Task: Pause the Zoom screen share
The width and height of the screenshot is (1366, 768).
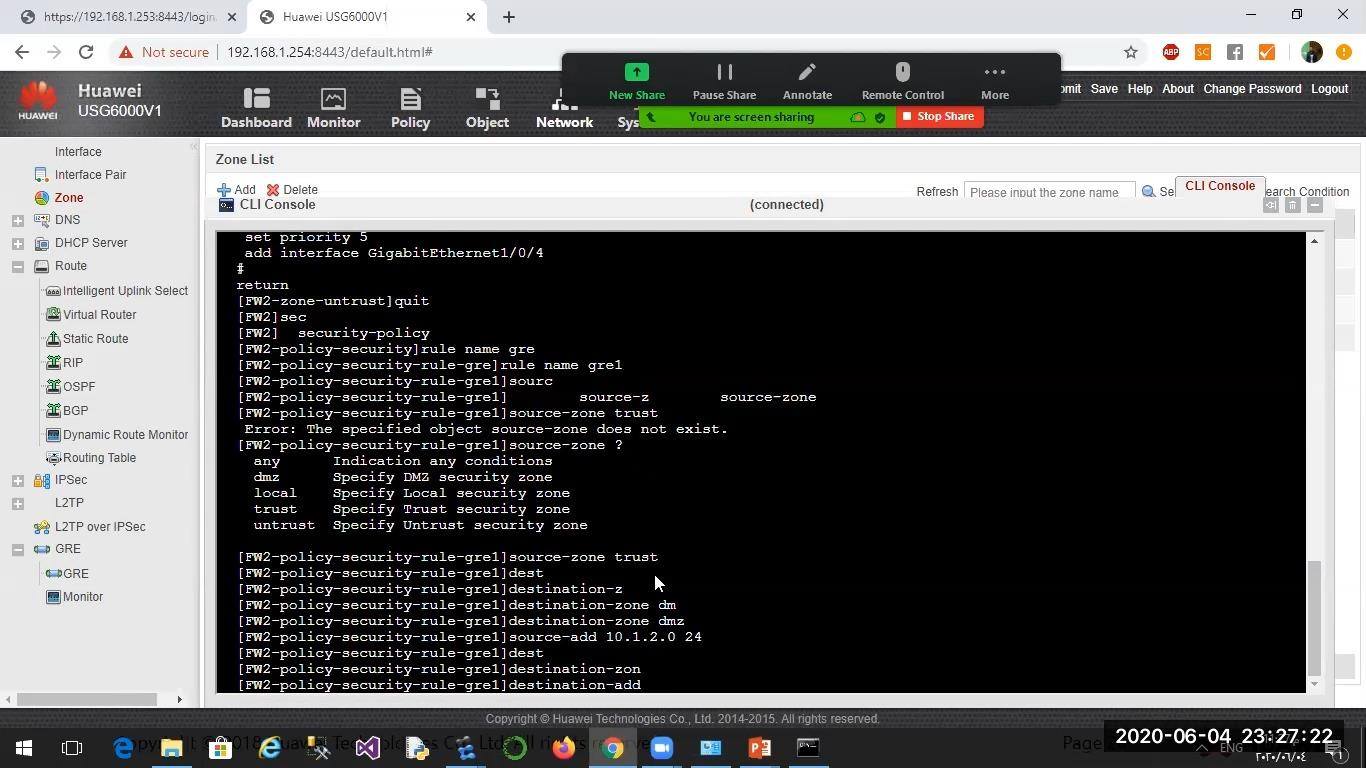Action: [724, 82]
